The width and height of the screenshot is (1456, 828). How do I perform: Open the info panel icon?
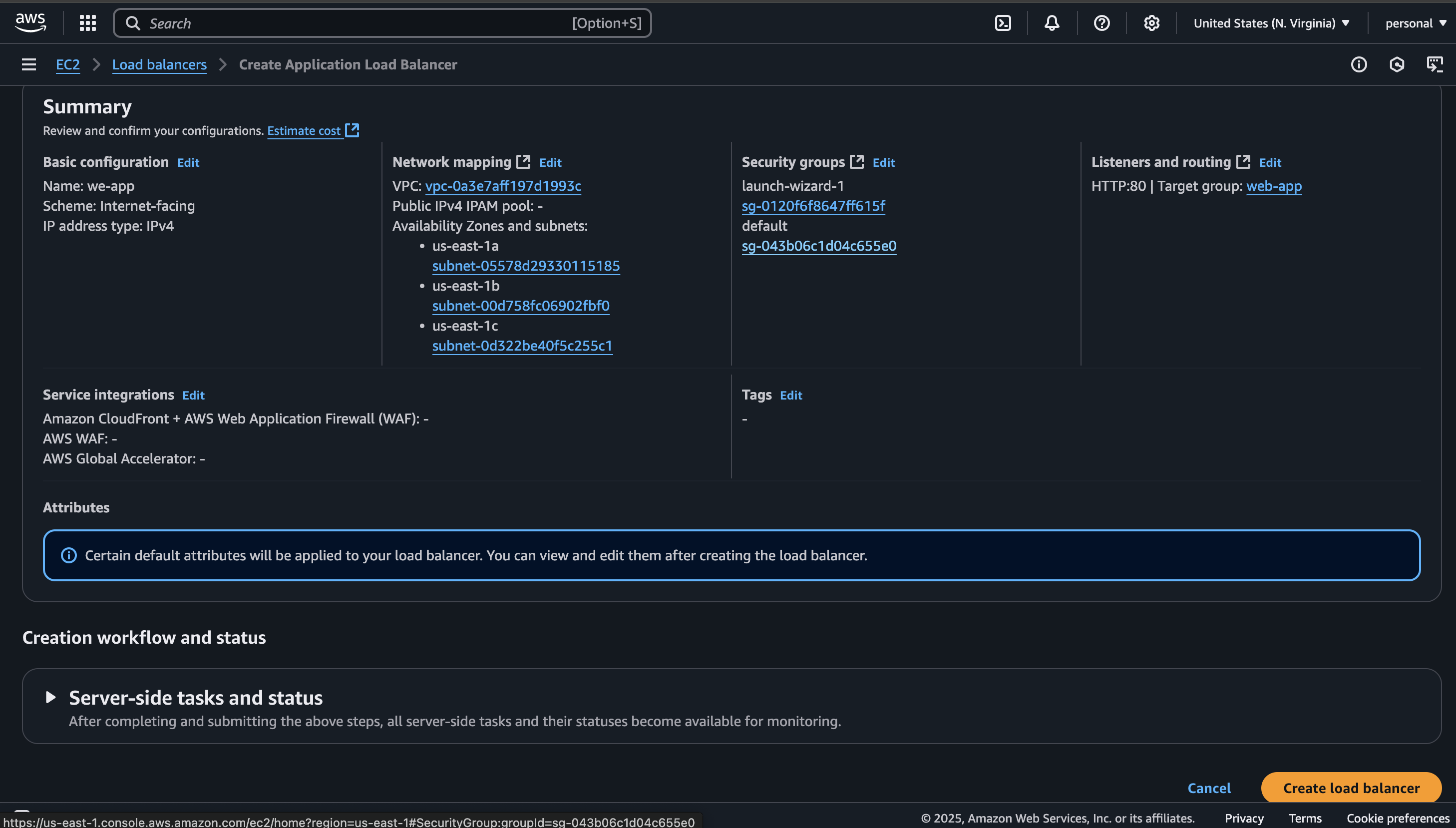[x=1359, y=64]
